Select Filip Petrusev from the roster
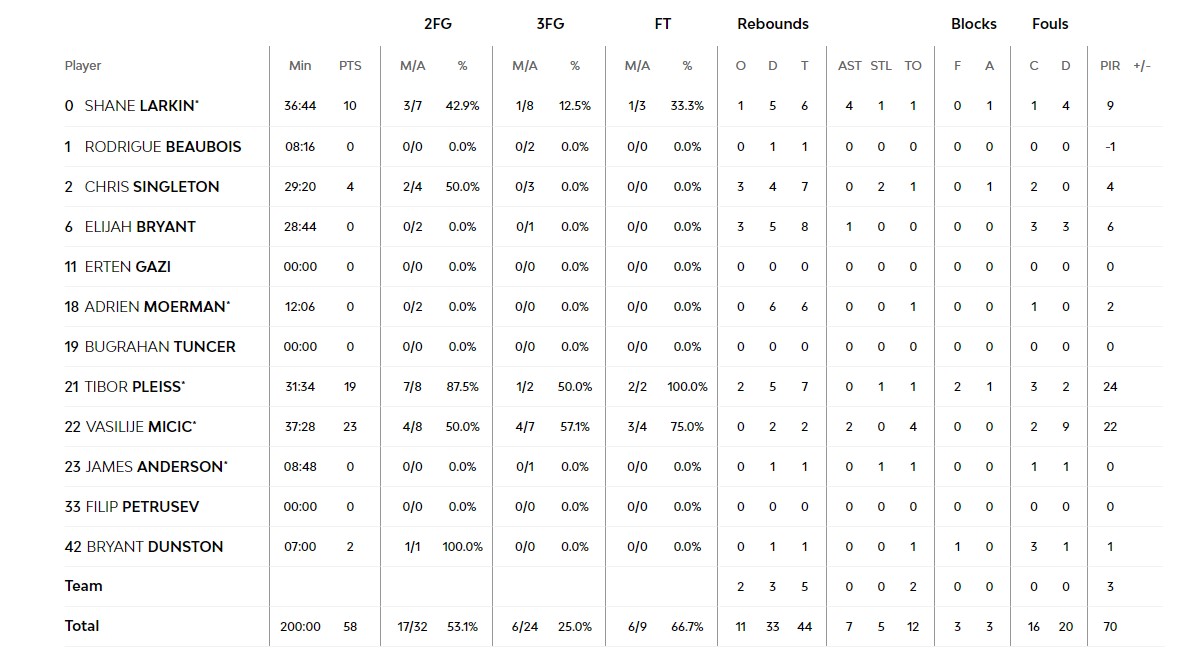The height and width of the screenshot is (660, 1178). coord(141,507)
